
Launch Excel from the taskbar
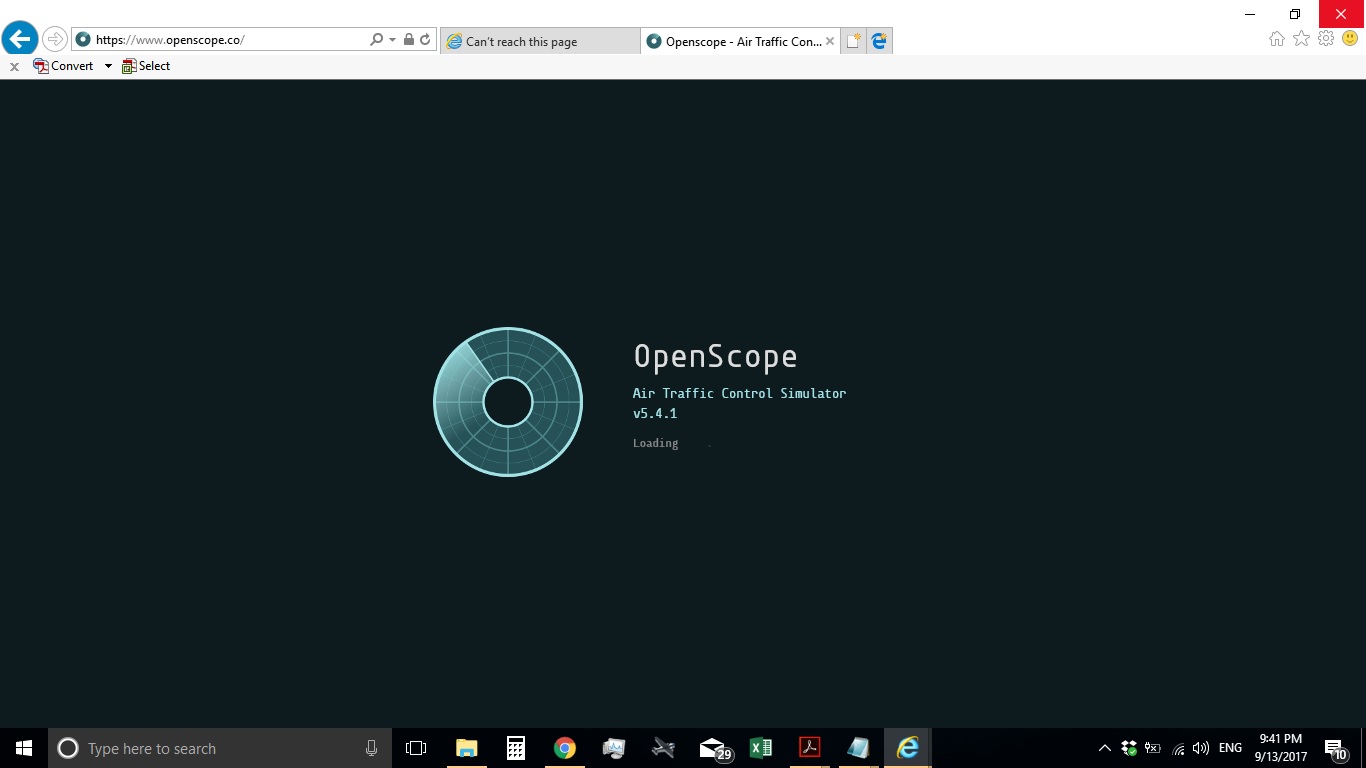point(761,747)
